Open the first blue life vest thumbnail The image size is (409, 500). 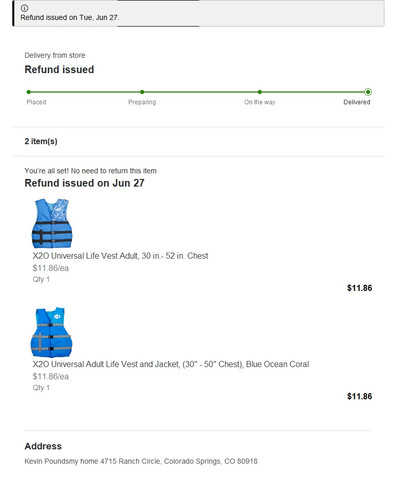pyautogui.click(x=52, y=223)
